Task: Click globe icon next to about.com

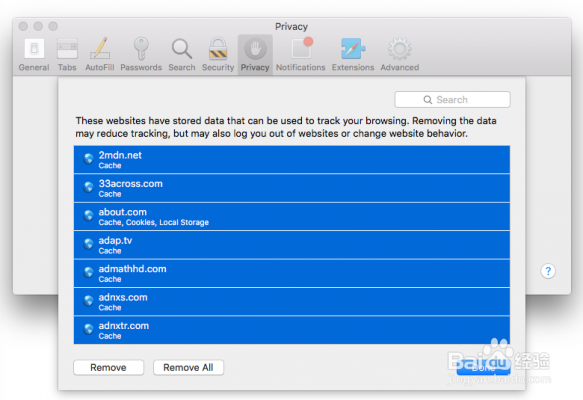Action: 88,216
